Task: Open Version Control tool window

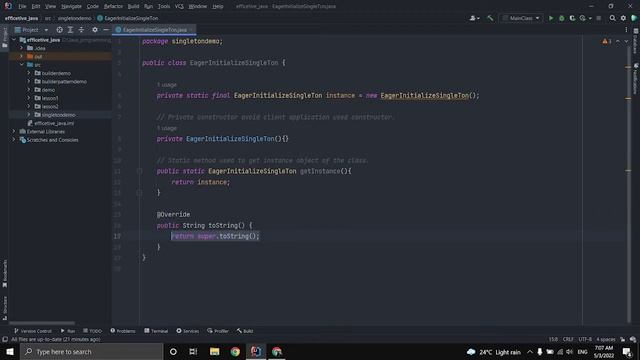Action: point(33,331)
